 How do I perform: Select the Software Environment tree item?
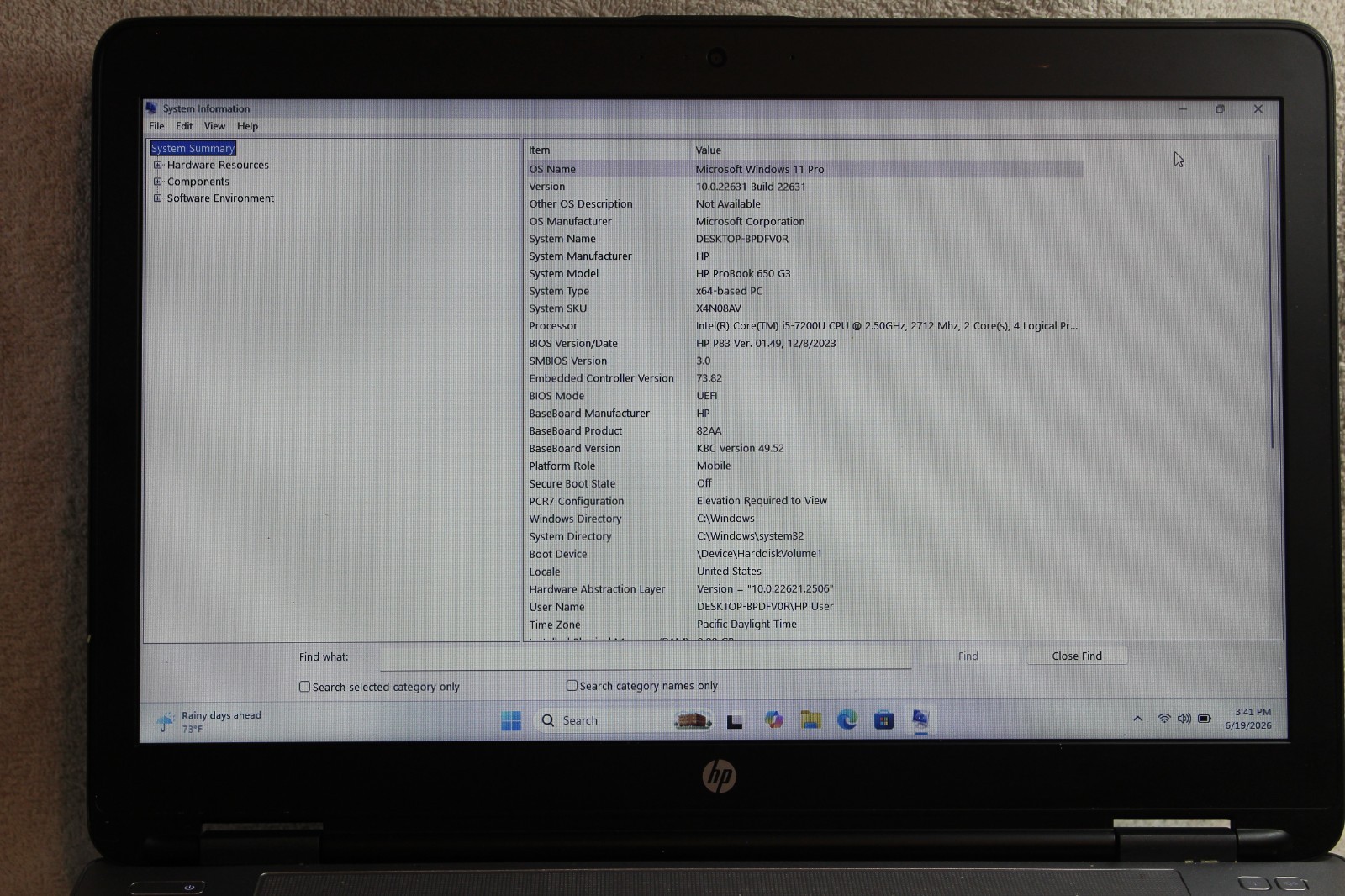[x=220, y=198]
